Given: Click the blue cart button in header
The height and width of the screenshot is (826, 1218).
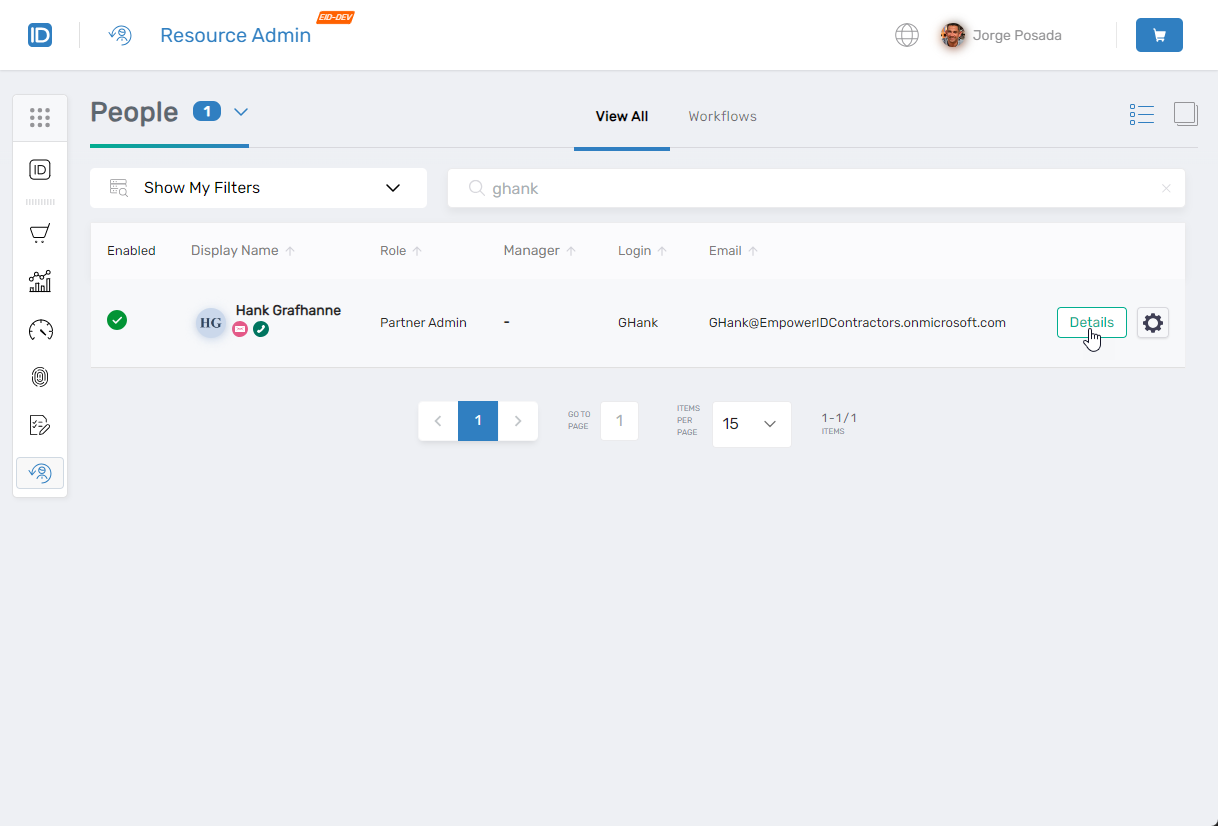Looking at the screenshot, I should pyautogui.click(x=1159, y=35).
